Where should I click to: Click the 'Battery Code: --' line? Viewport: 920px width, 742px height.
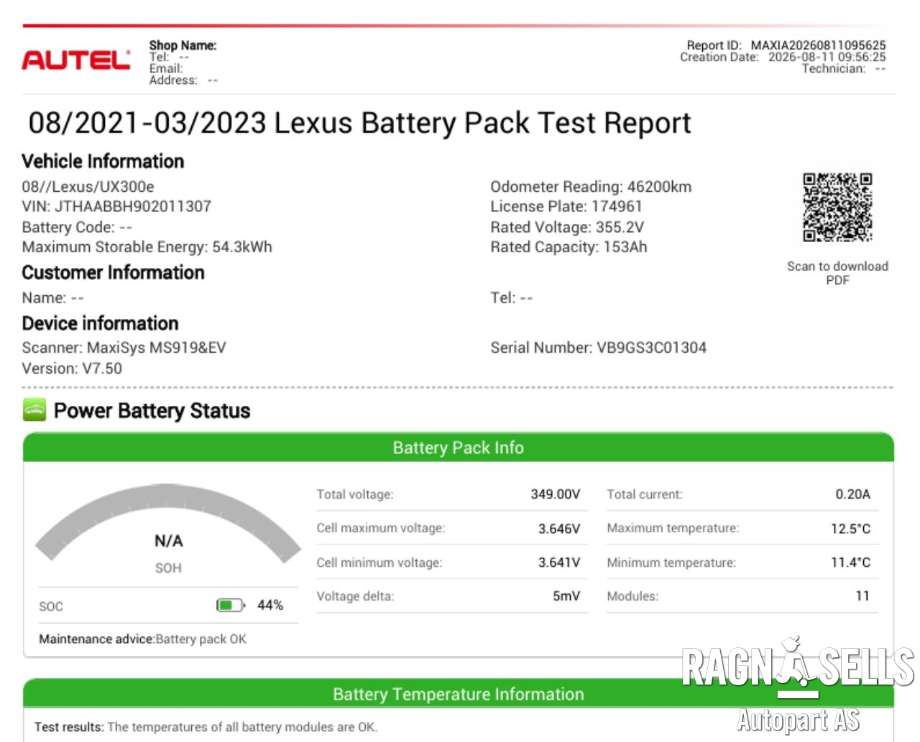pos(77,227)
